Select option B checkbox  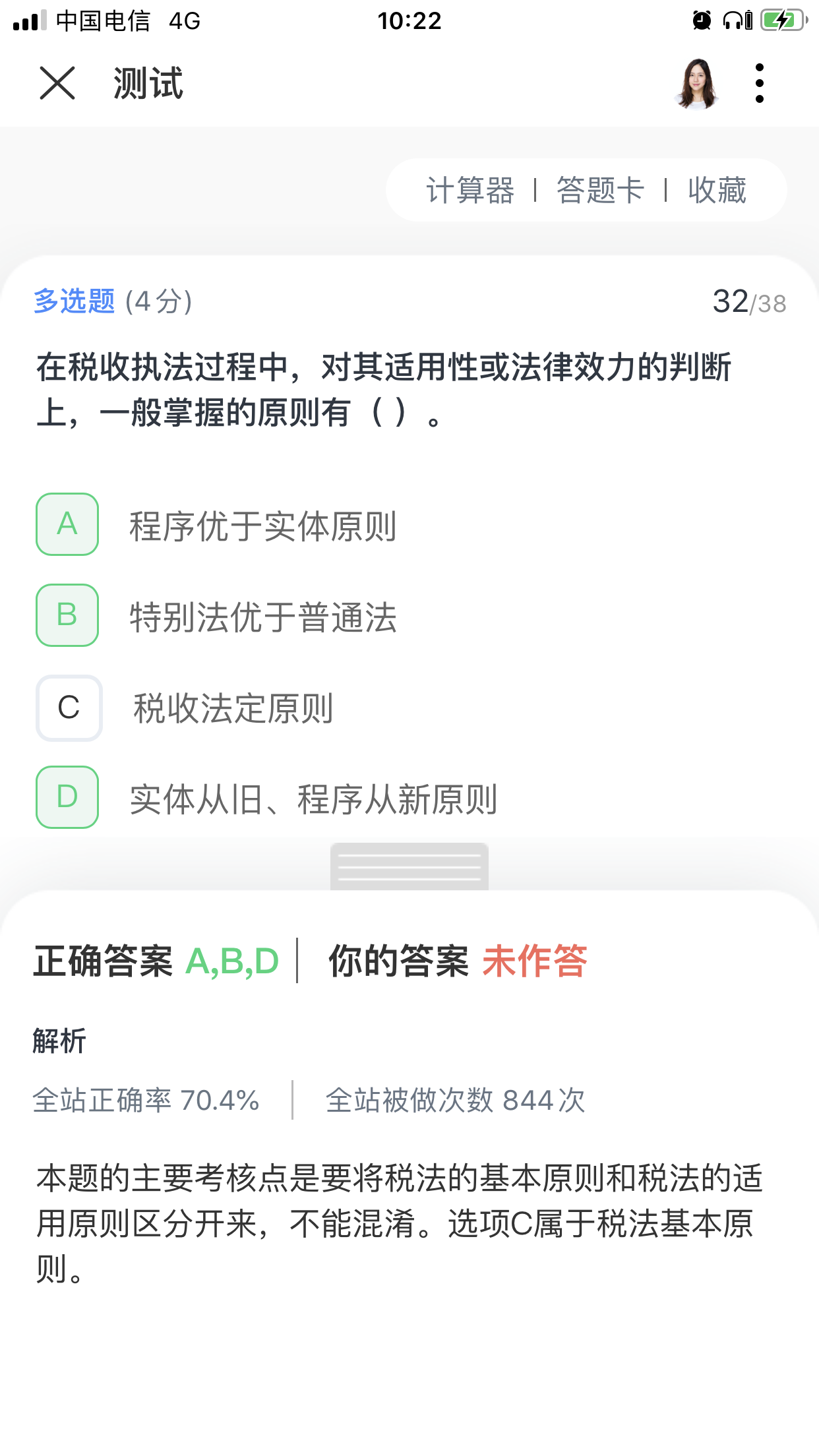pos(67,615)
